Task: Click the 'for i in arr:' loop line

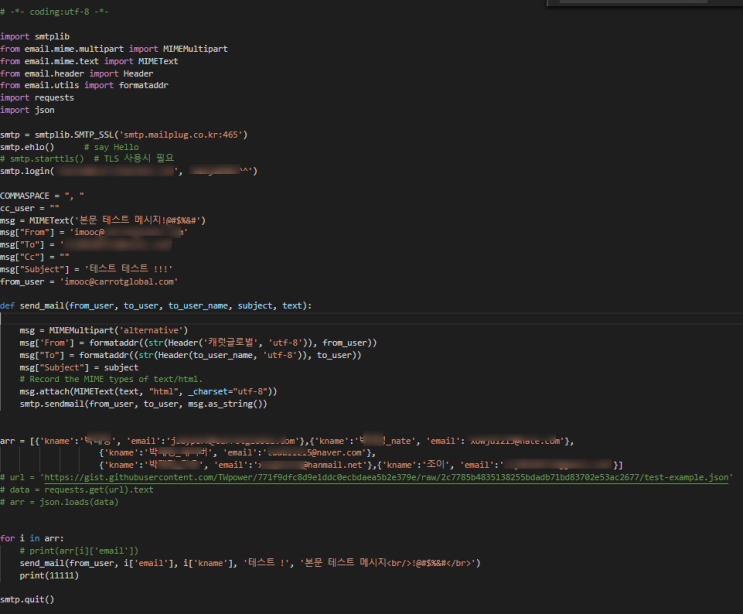Action: coord(29,538)
